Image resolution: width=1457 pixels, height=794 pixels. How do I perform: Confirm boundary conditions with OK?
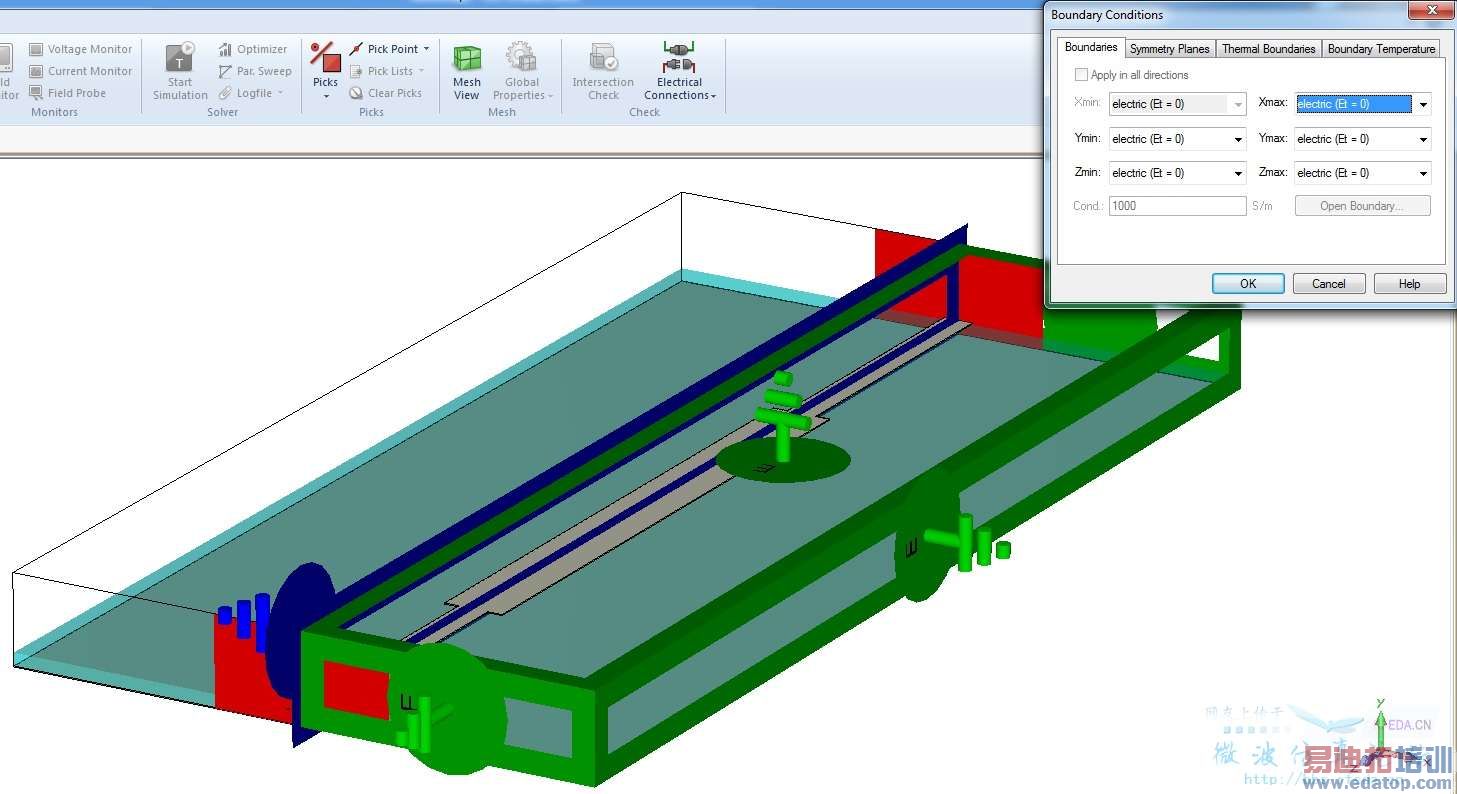(x=1248, y=284)
